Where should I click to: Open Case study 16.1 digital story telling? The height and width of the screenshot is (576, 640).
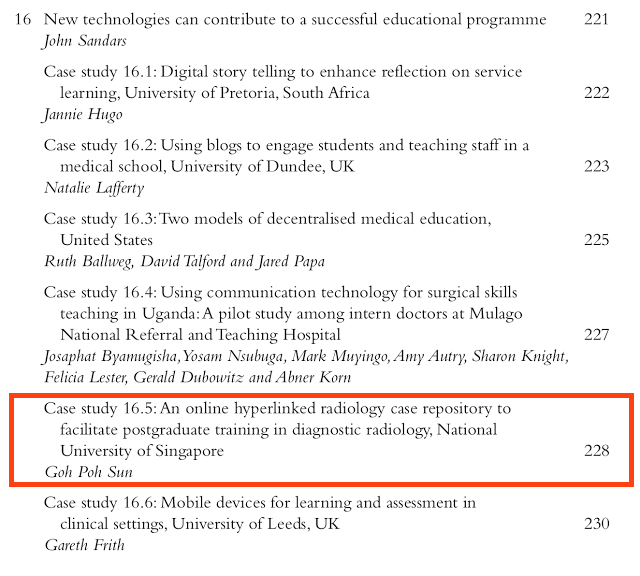pos(283,82)
